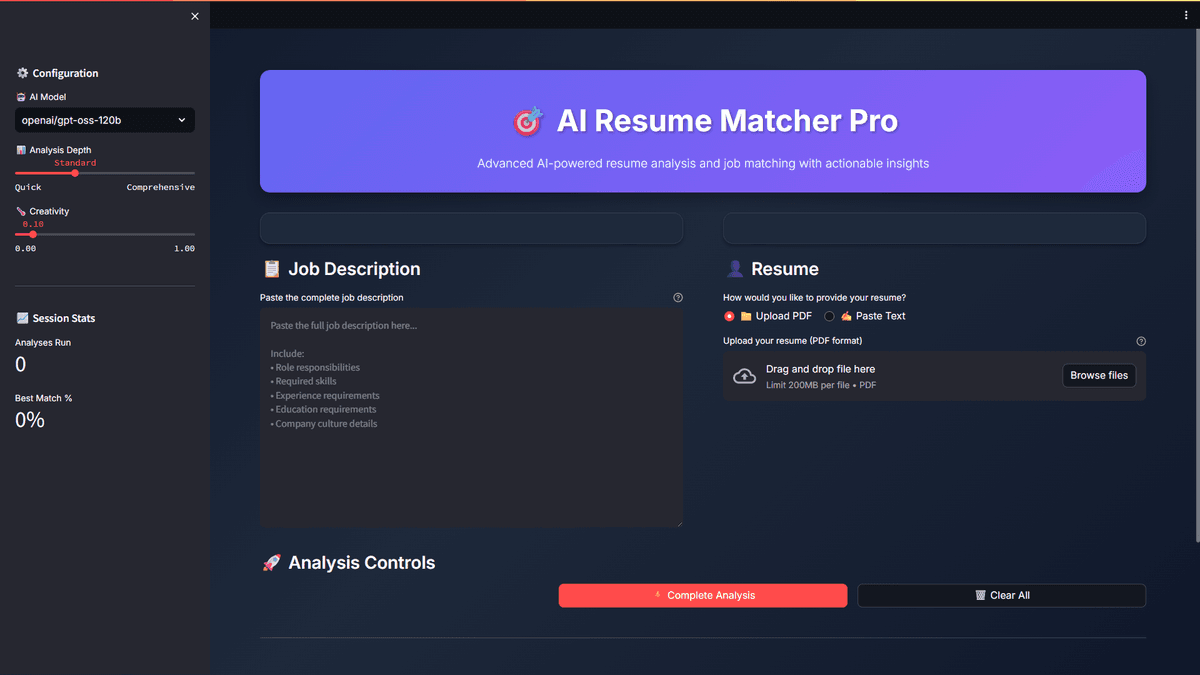Image resolution: width=1200 pixels, height=675 pixels.
Task: Select the Upload PDF radio option
Action: coord(730,316)
